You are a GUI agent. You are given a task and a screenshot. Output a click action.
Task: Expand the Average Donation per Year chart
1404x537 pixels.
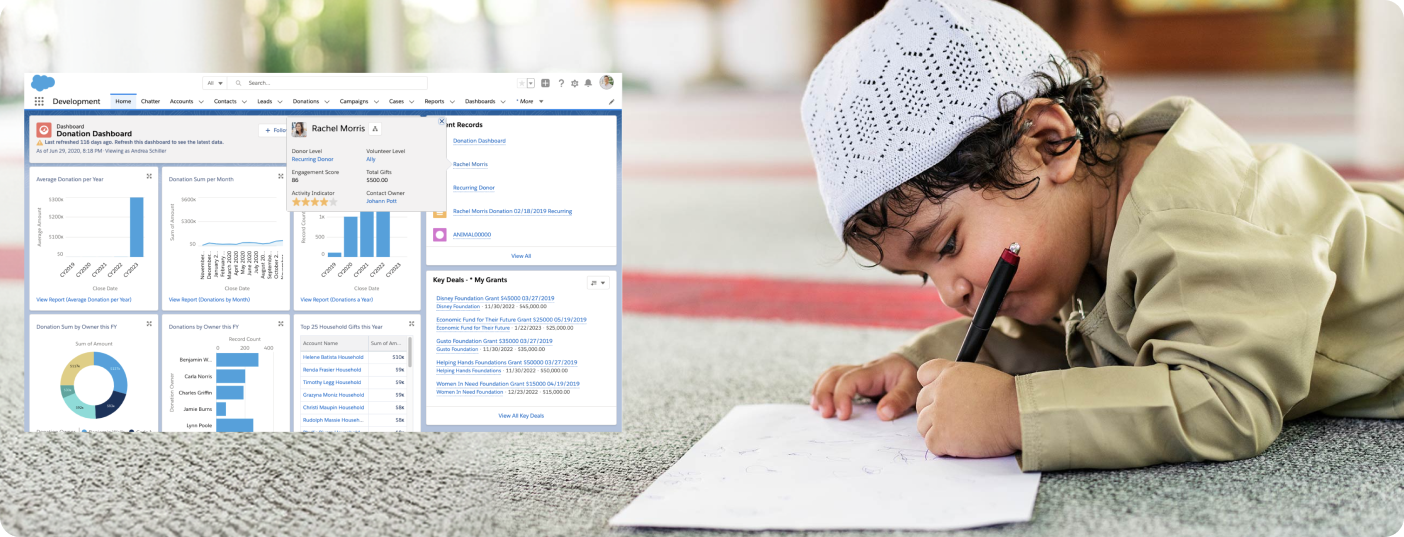[x=149, y=176]
